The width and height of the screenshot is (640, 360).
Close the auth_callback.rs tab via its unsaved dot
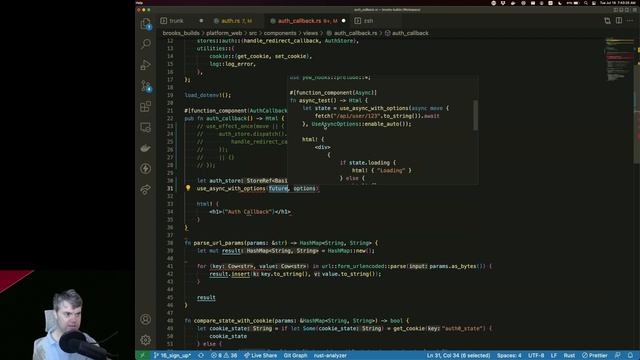click(x=343, y=21)
